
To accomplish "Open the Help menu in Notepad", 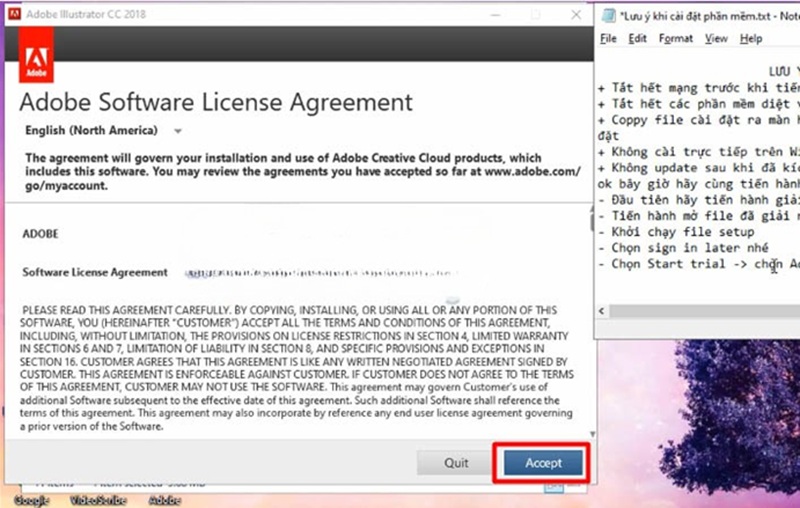I will point(751,39).
